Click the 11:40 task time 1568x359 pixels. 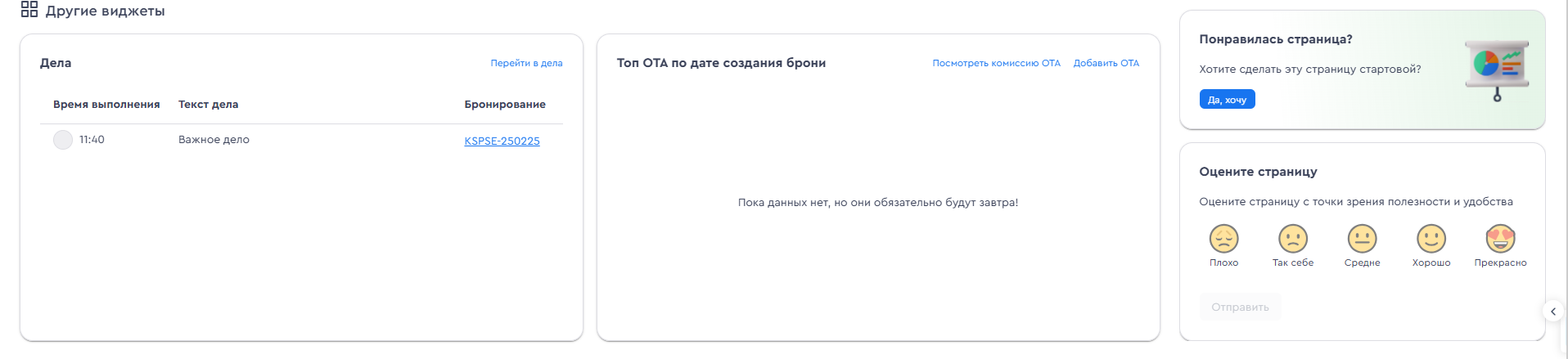[x=92, y=140]
